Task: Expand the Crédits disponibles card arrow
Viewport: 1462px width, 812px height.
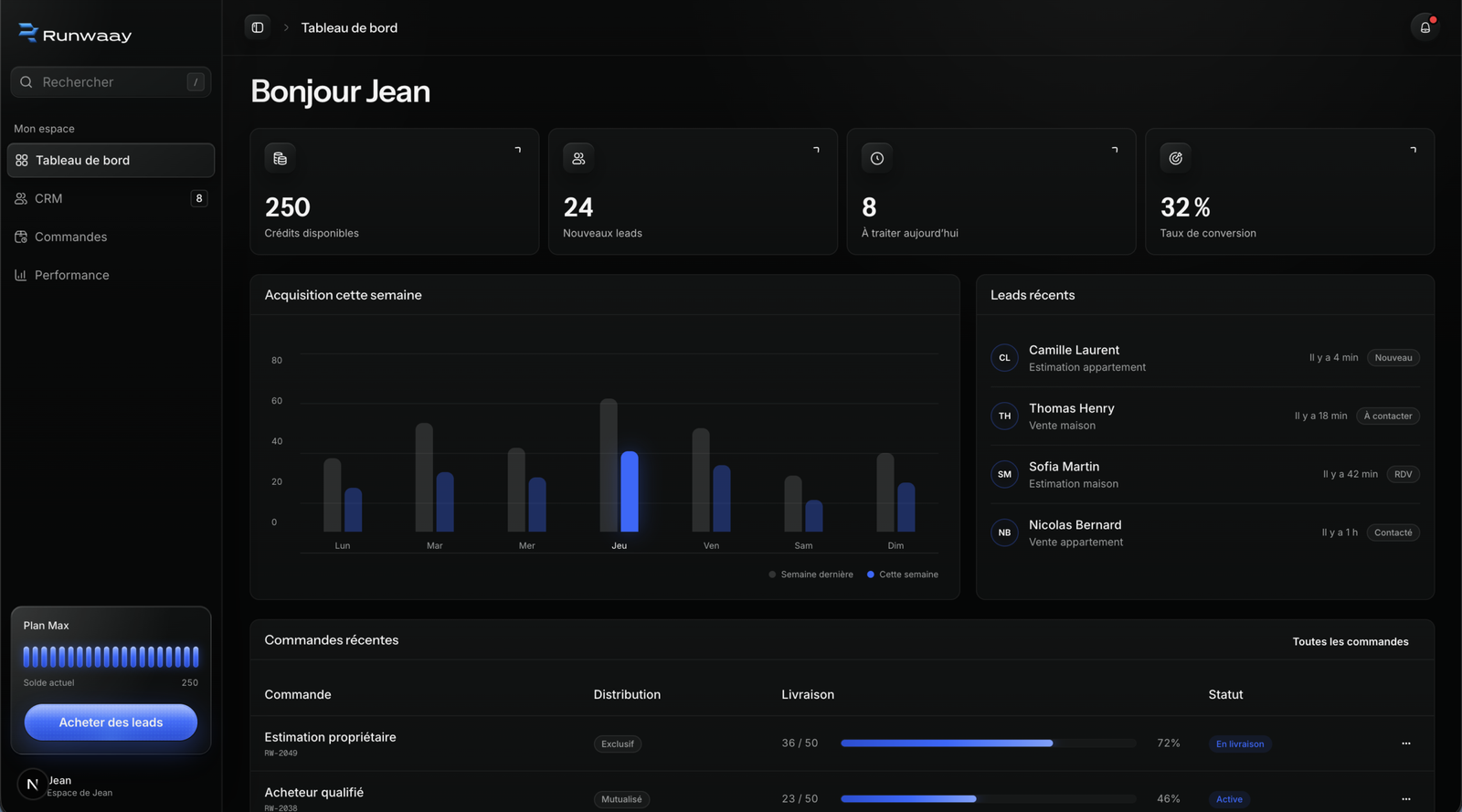Action: pyautogui.click(x=518, y=150)
